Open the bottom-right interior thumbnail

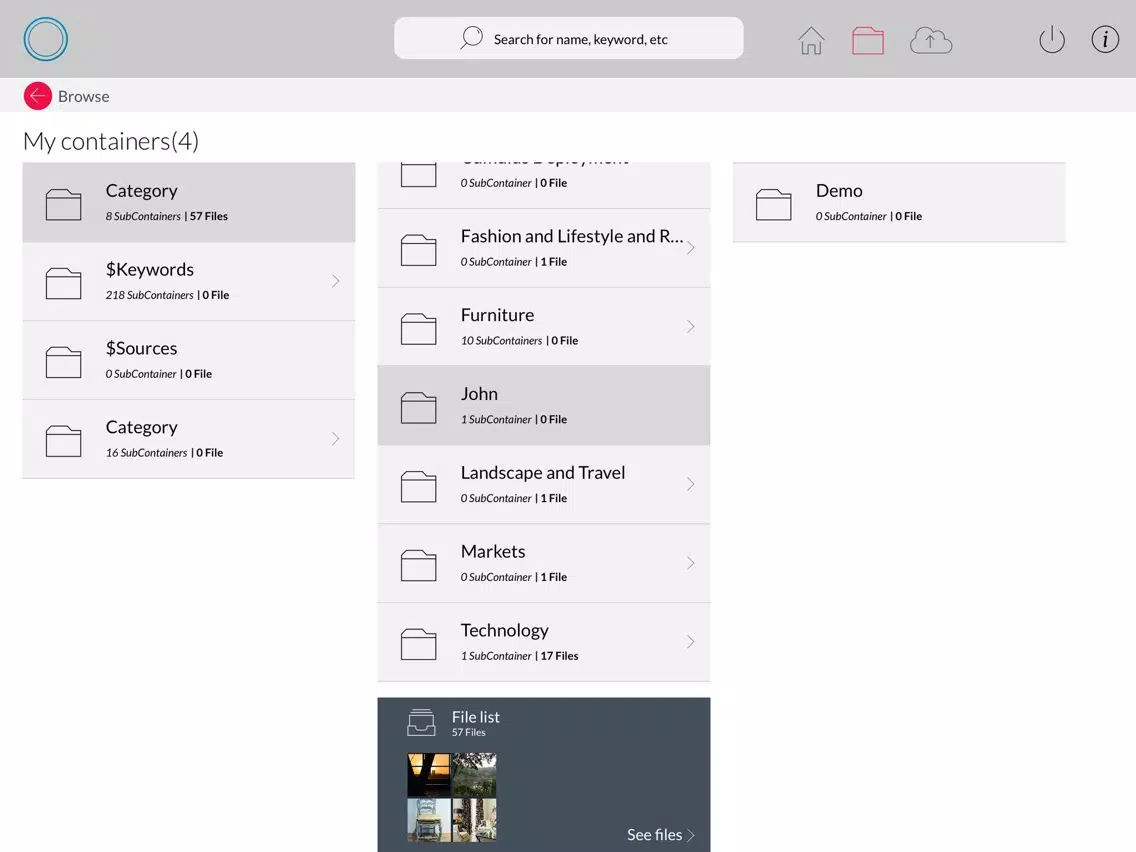point(475,819)
